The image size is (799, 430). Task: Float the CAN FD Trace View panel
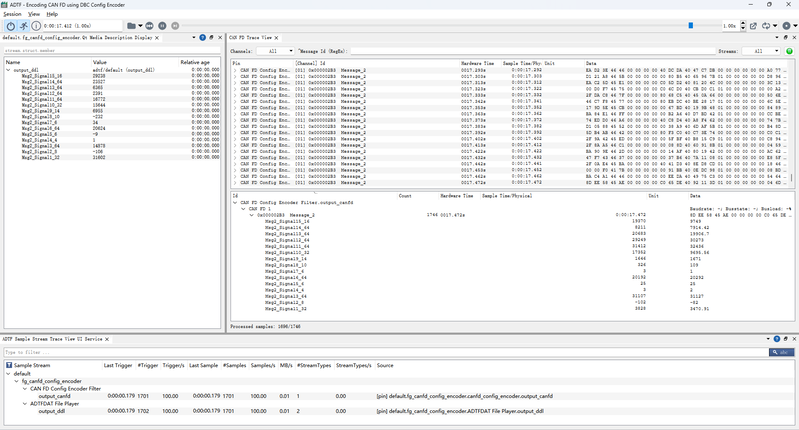click(x=785, y=38)
